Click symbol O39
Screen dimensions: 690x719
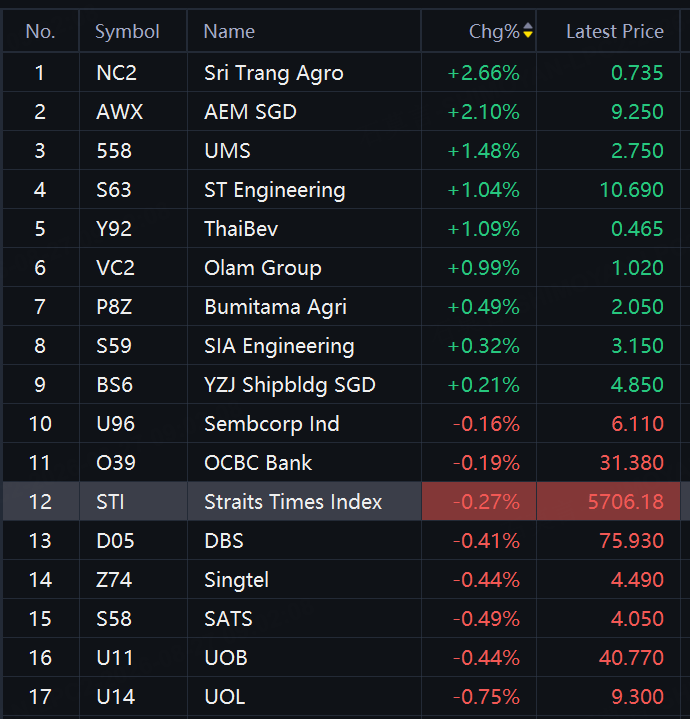pos(116,463)
